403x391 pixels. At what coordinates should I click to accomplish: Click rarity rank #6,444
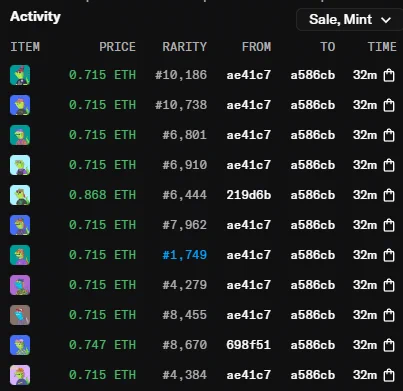click(x=185, y=195)
